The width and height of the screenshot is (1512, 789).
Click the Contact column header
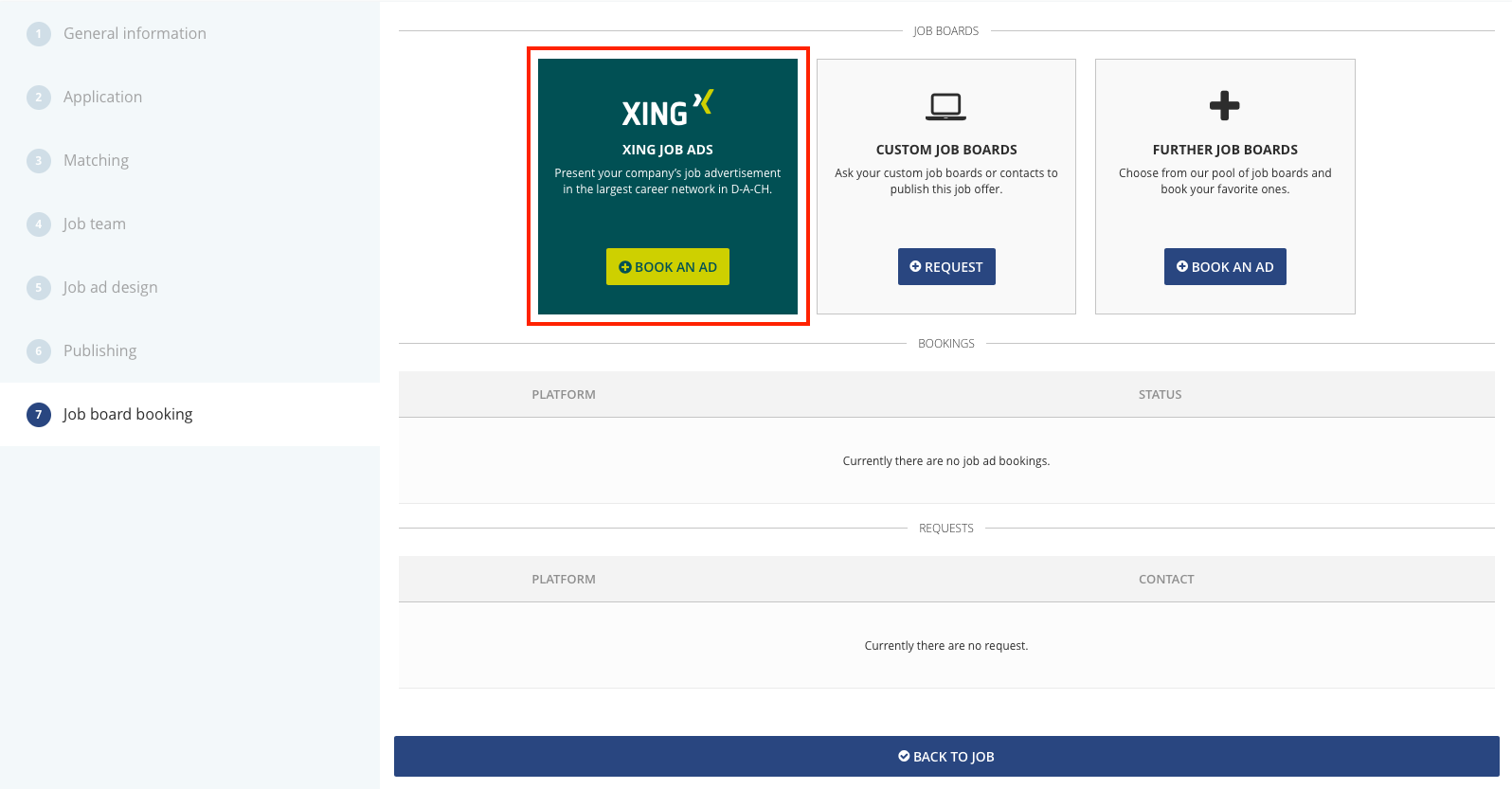click(x=1166, y=580)
